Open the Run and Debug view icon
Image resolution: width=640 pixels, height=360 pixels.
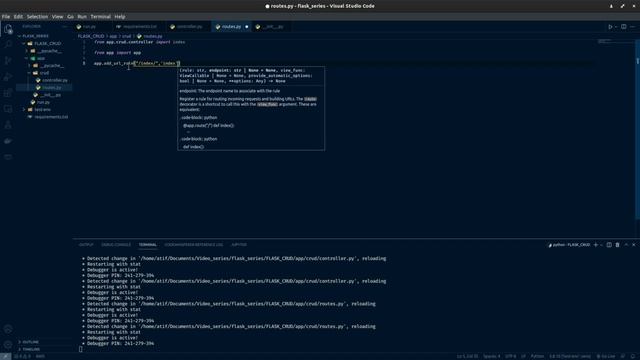(x=8, y=77)
